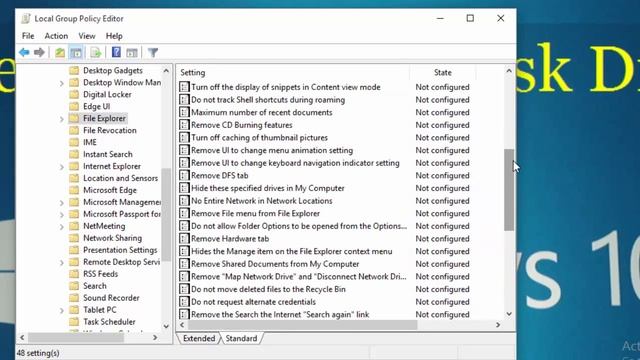Click the tree pane up scroll arrow
This screenshot has width=640, height=360.
coord(166,71)
